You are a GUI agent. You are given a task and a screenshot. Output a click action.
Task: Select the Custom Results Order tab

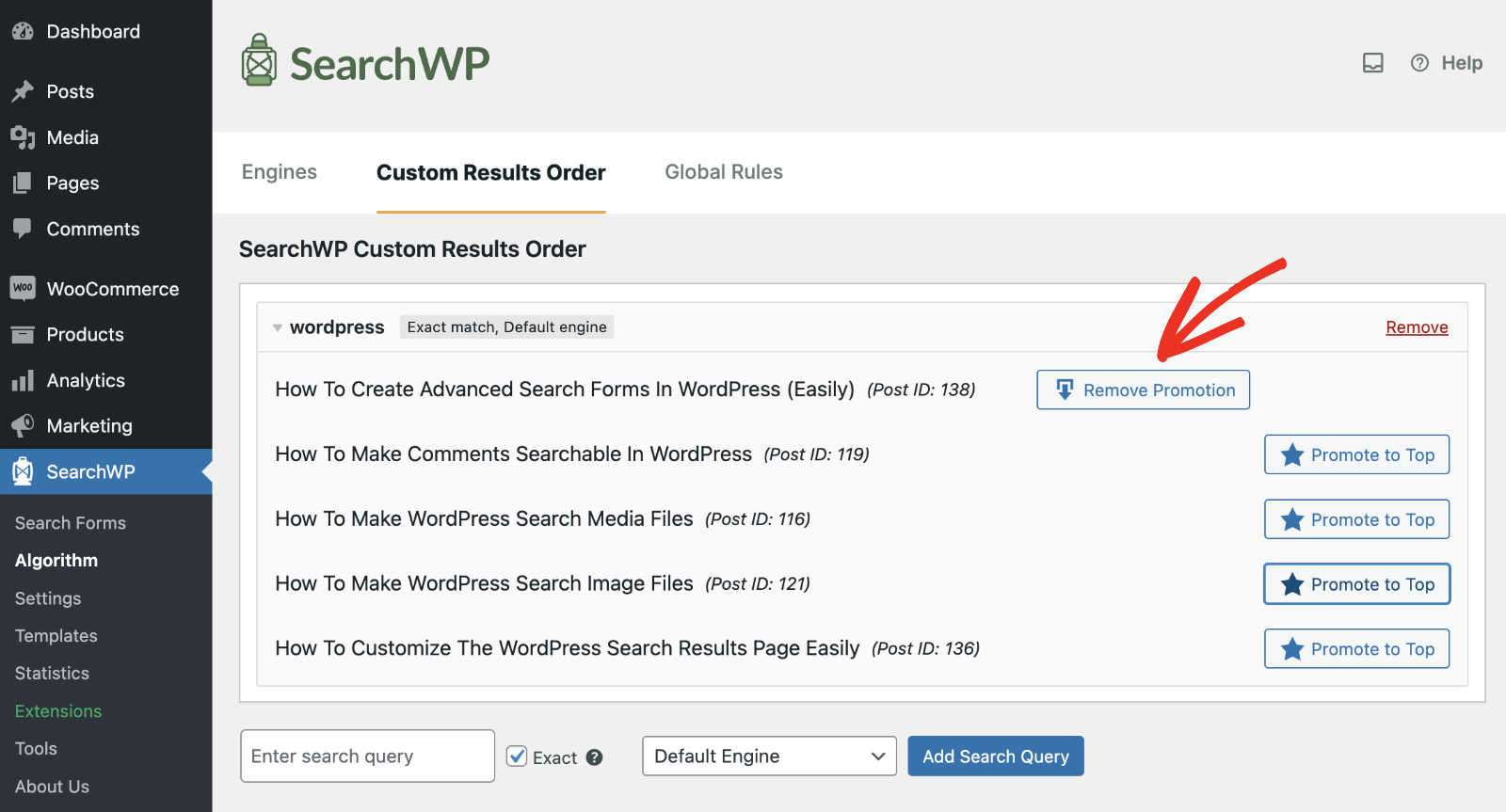tap(491, 173)
